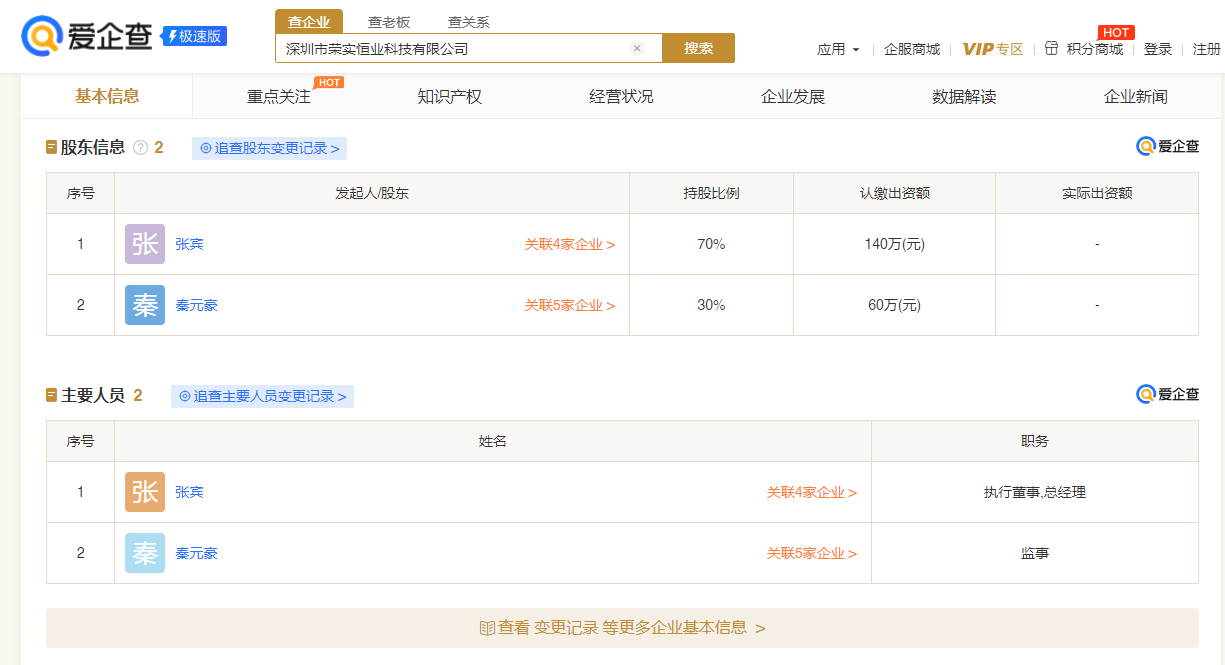
Task: Click the 爱企查 logo at top left
Action: (x=88, y=36)
